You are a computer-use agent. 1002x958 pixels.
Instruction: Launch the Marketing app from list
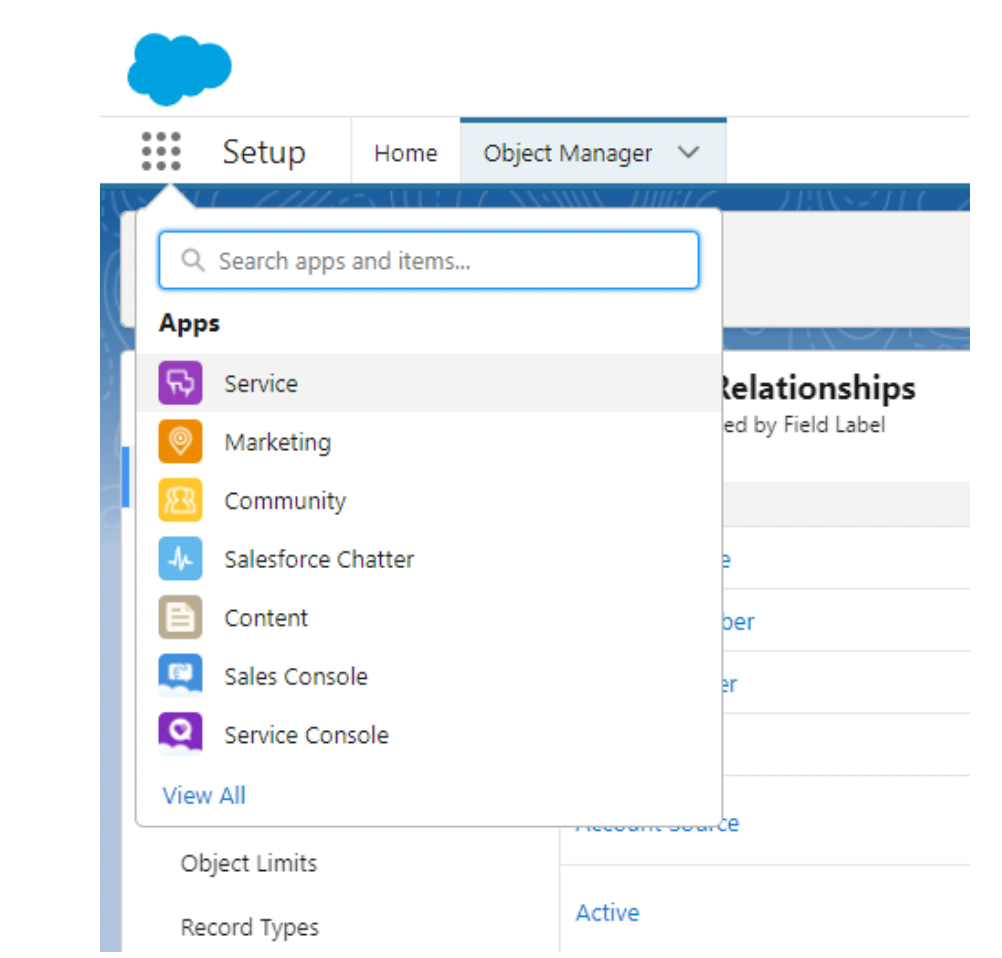pos(278,442)
